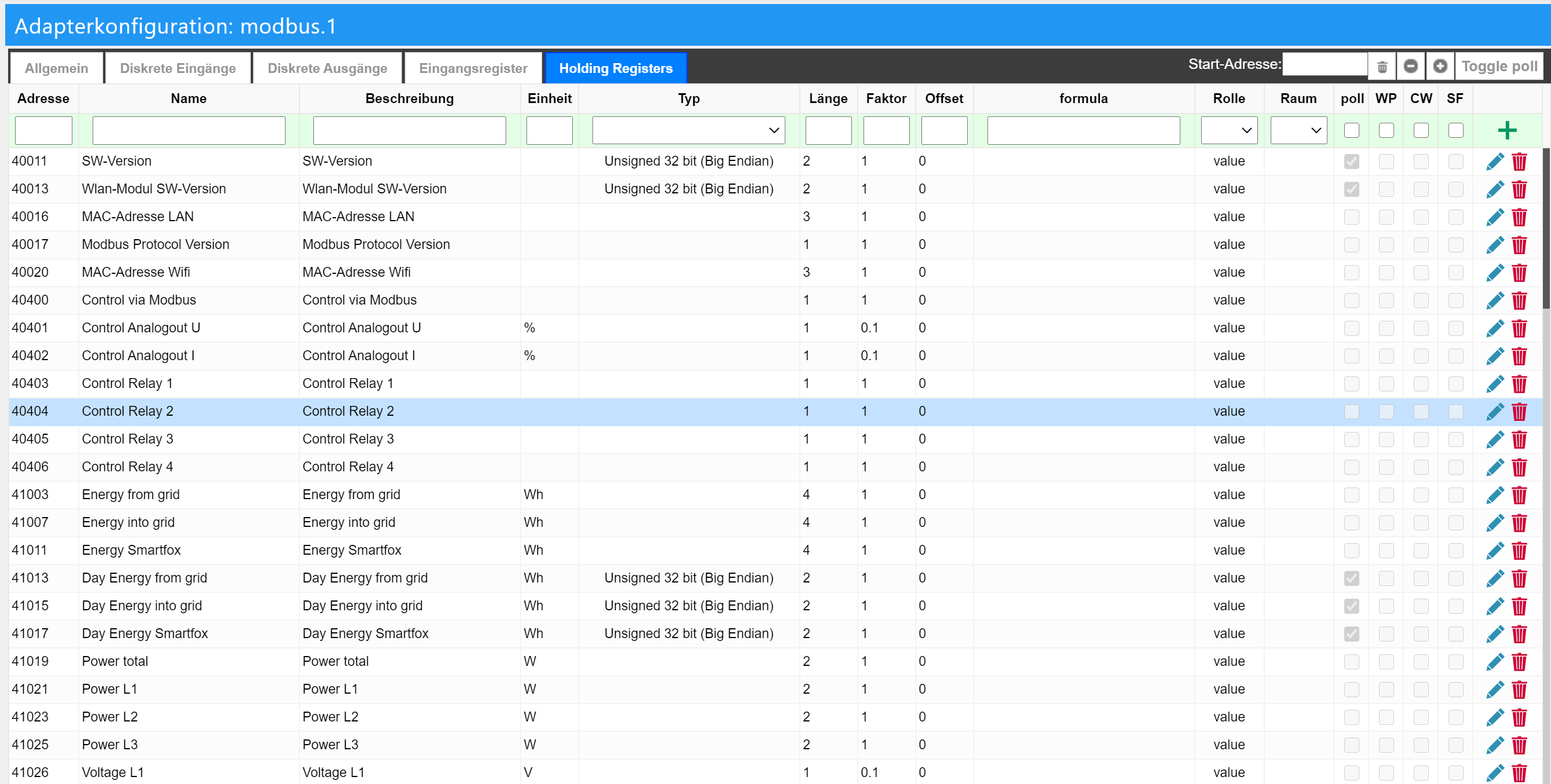
Task: Click the vertical scrollbar of the table
Action: pyautogui.click(x=1547, y=229)
